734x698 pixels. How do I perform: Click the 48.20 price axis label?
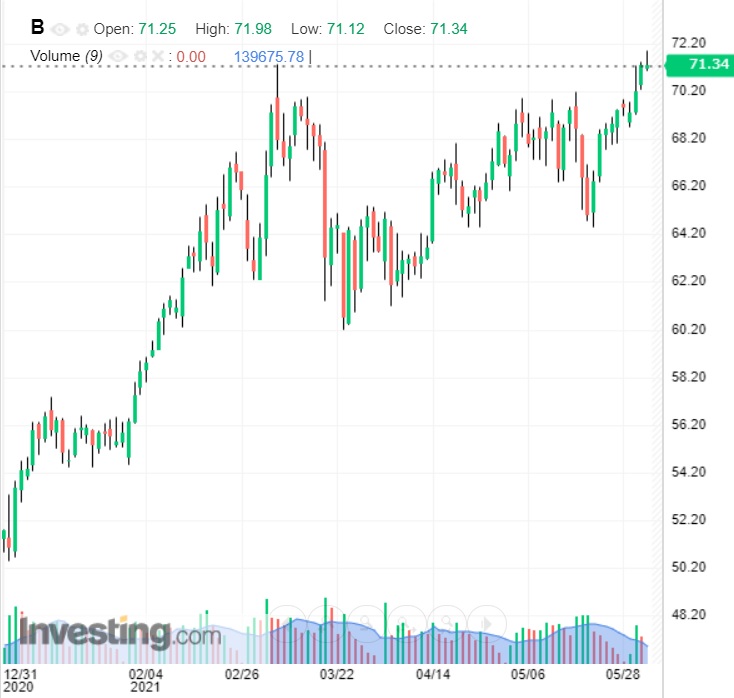coord(689,615)
